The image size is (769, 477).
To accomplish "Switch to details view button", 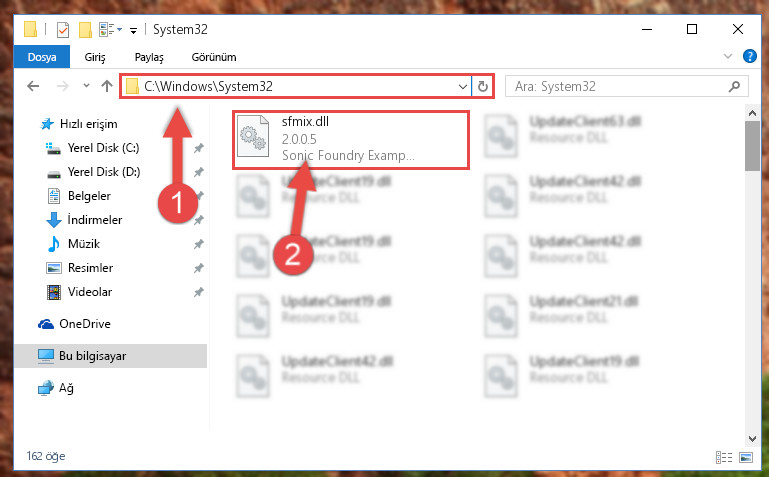I will (x=724, y=457).
